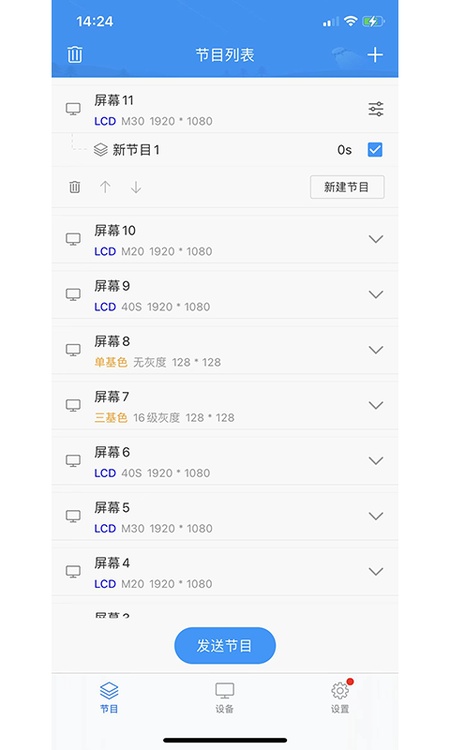Expand 屏幕 10 with its chevron
Screen dimensions: 450x750
coord(376,239)
